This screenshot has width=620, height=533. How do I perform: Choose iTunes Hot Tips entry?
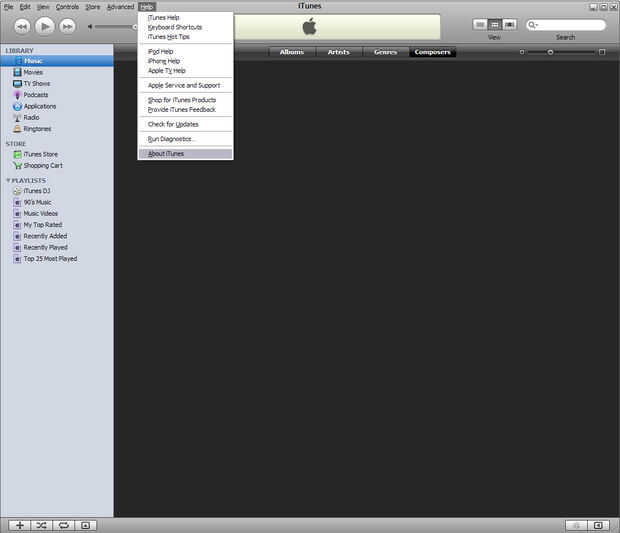tap(185, 37)
